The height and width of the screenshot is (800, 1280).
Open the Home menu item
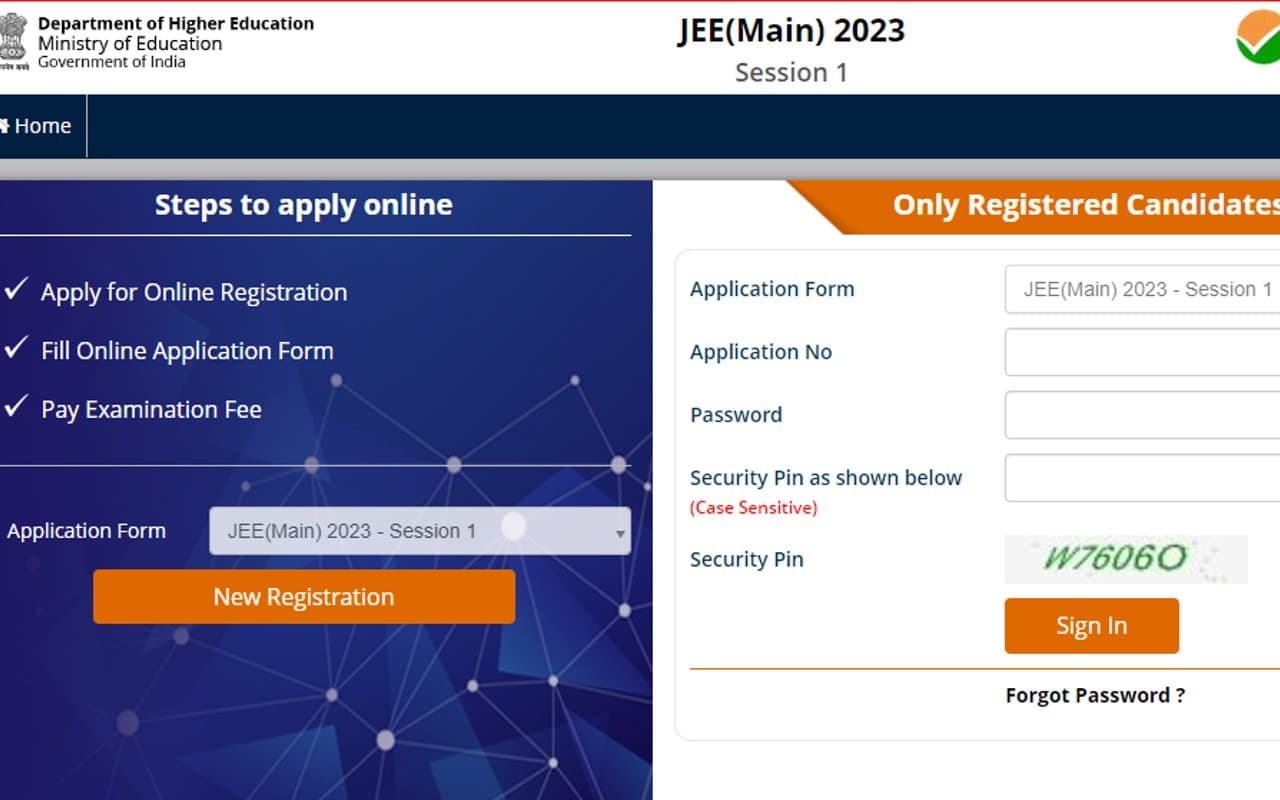pyautogui.click(x=40, y=126)
